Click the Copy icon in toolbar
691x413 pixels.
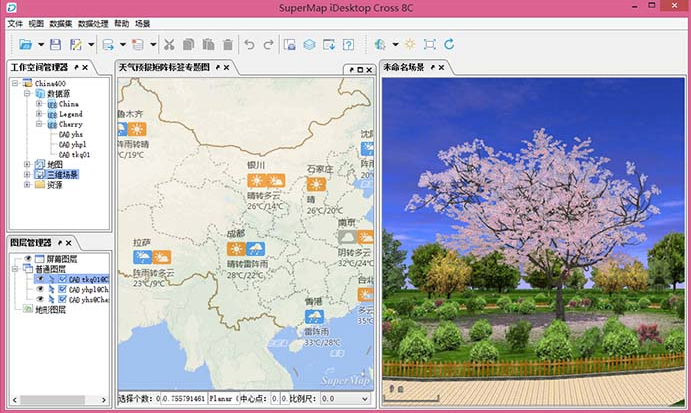[x=189, y=45]
